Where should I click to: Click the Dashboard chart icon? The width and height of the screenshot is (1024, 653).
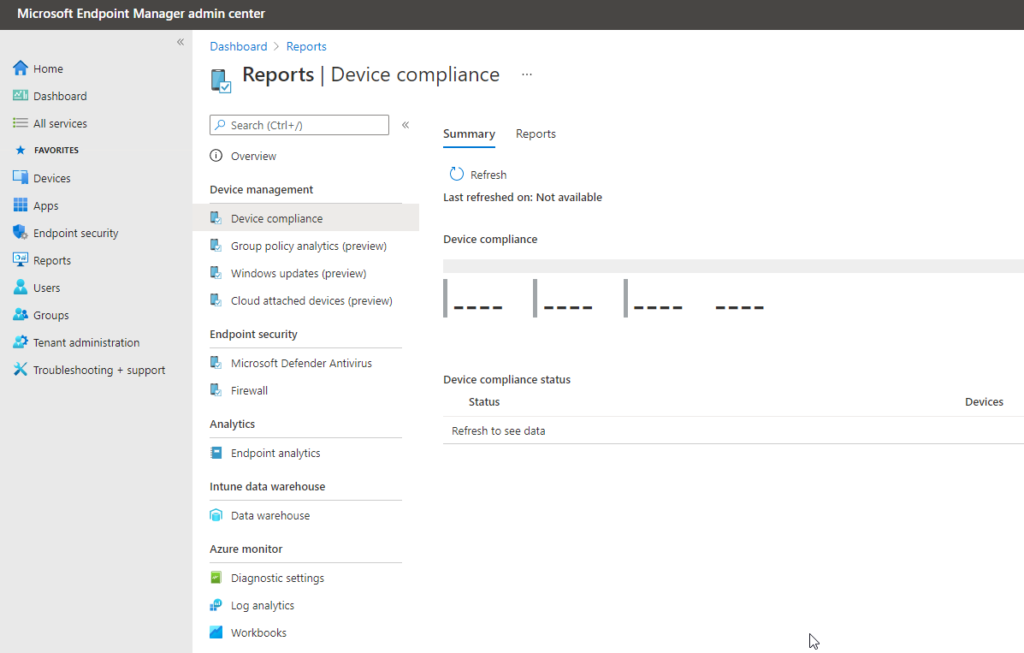point(20,95)
